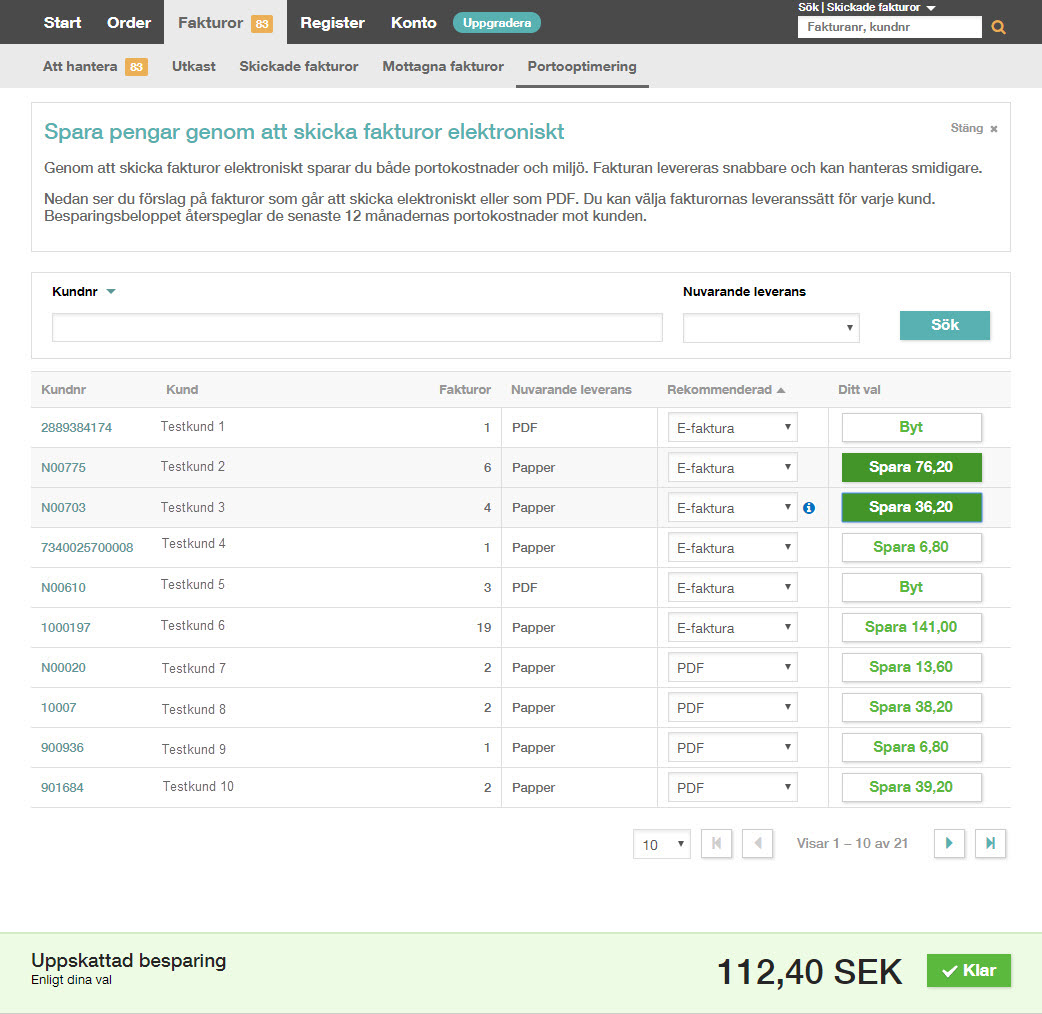Click the teal Sök button

(944, 325)
